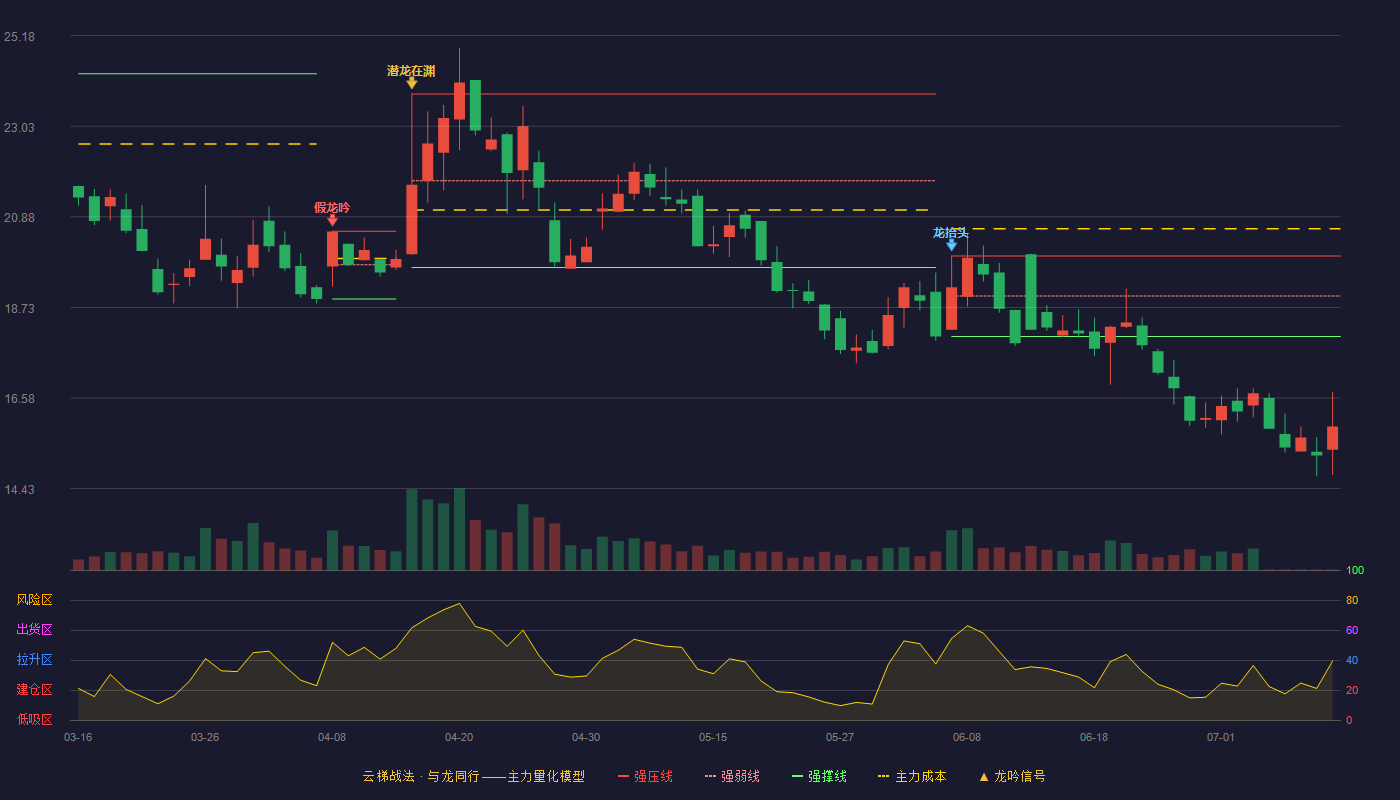Click the 25.18 price axis label

[x=19, y=37]
